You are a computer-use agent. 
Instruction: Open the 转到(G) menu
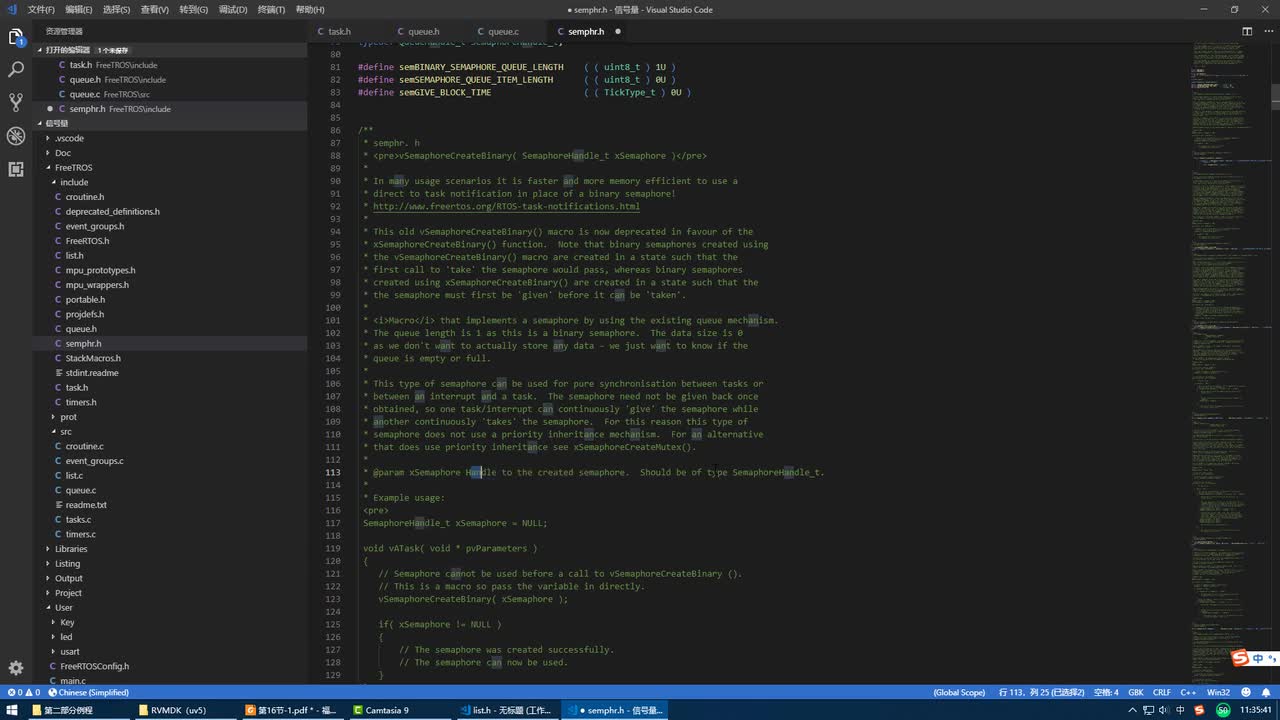pyautogui.click(x=194, y=9)
